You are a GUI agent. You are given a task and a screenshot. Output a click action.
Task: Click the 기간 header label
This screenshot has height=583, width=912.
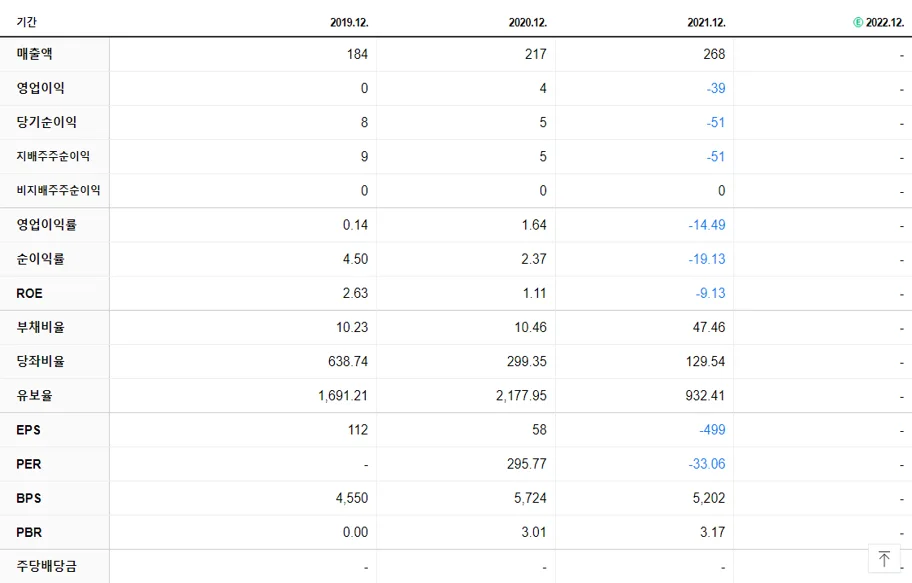coord(26,22)
